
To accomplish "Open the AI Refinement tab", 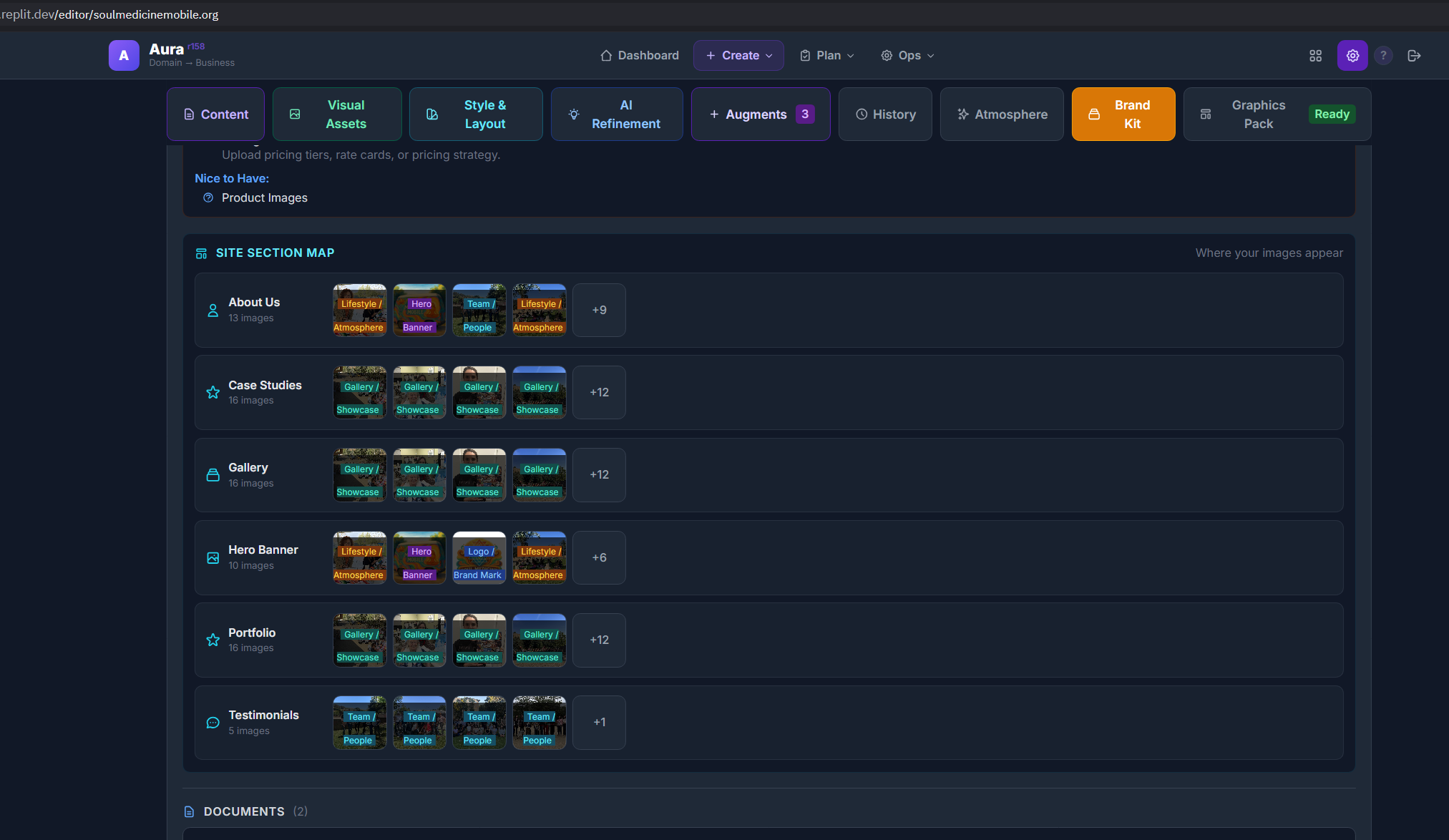I will pos(616,114).
